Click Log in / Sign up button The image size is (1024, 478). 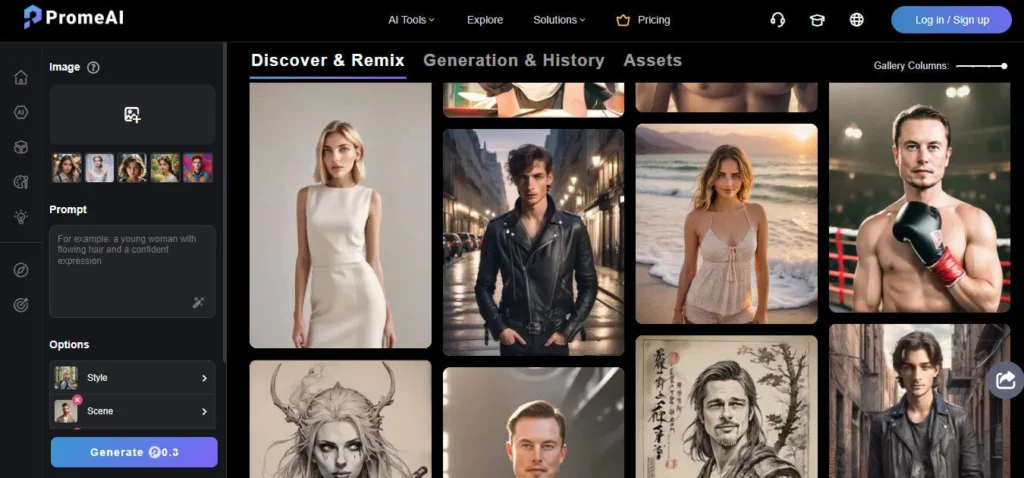952,20
